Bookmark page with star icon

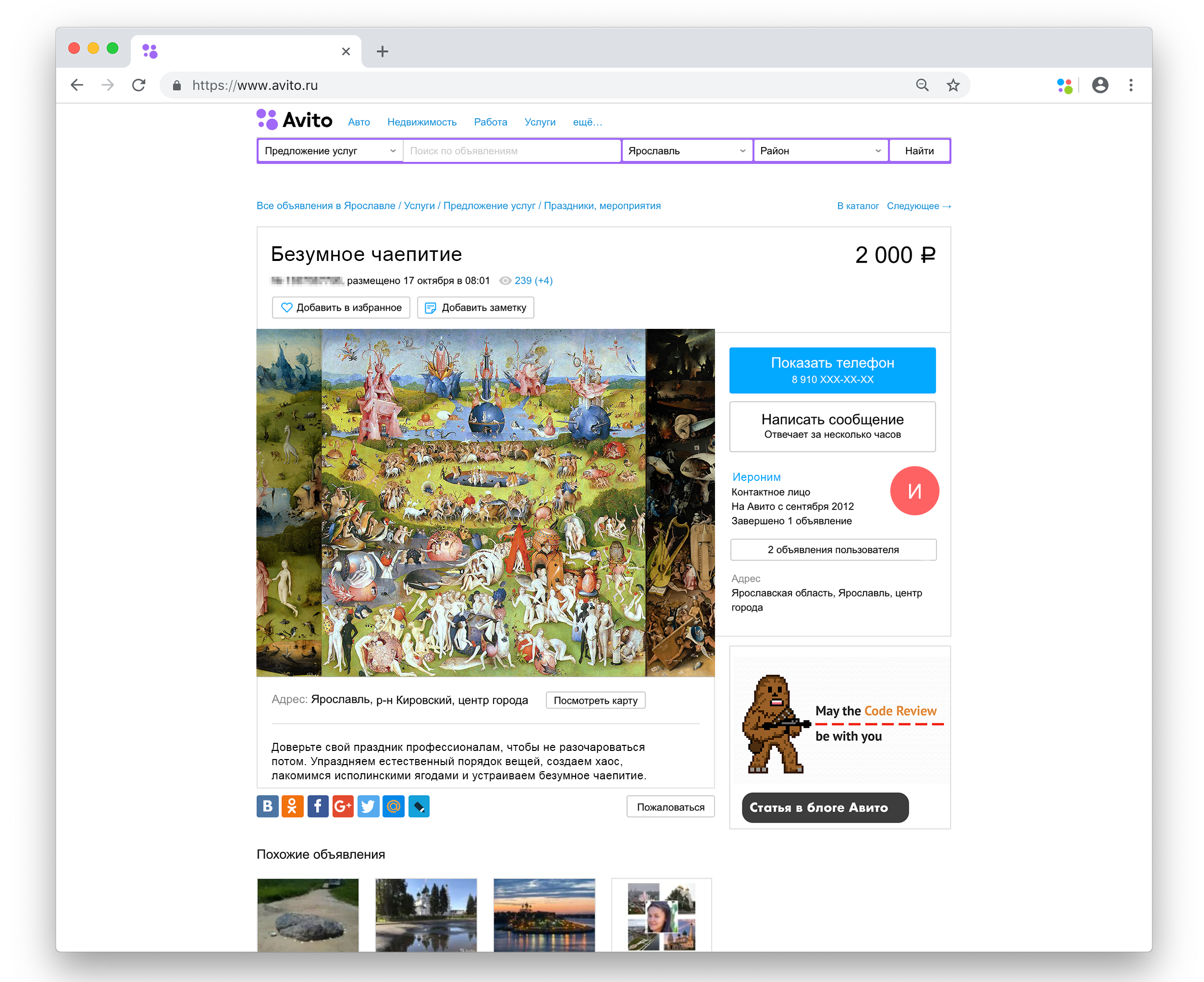point(953,86)
